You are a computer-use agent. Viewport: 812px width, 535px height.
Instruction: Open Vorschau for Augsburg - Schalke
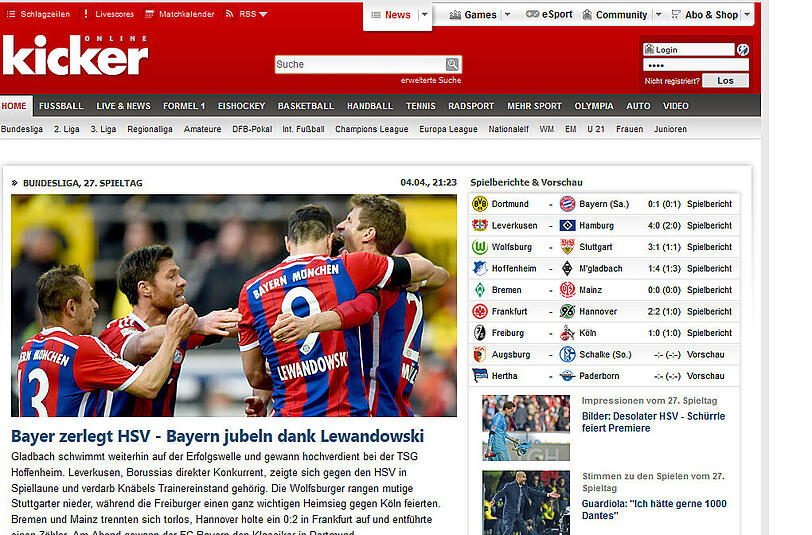705,355
